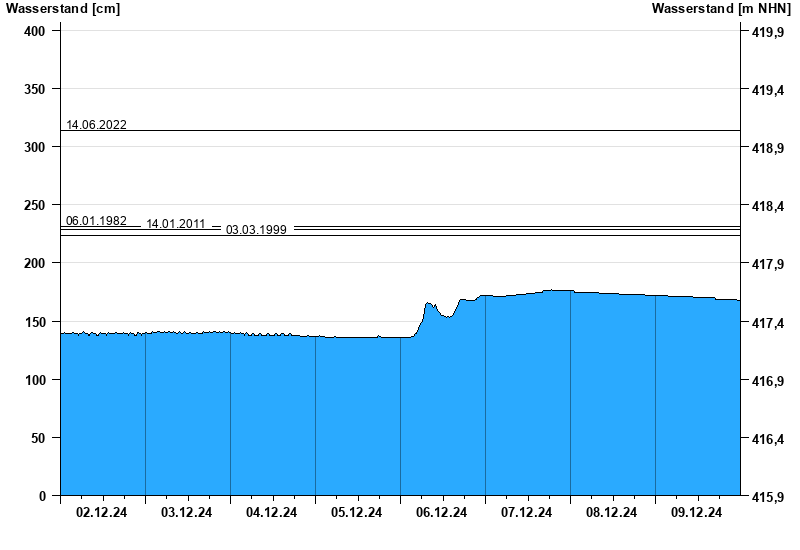Click the 0 tick at the left axis origin
The image size is (800, 550).
click(42, 496)
